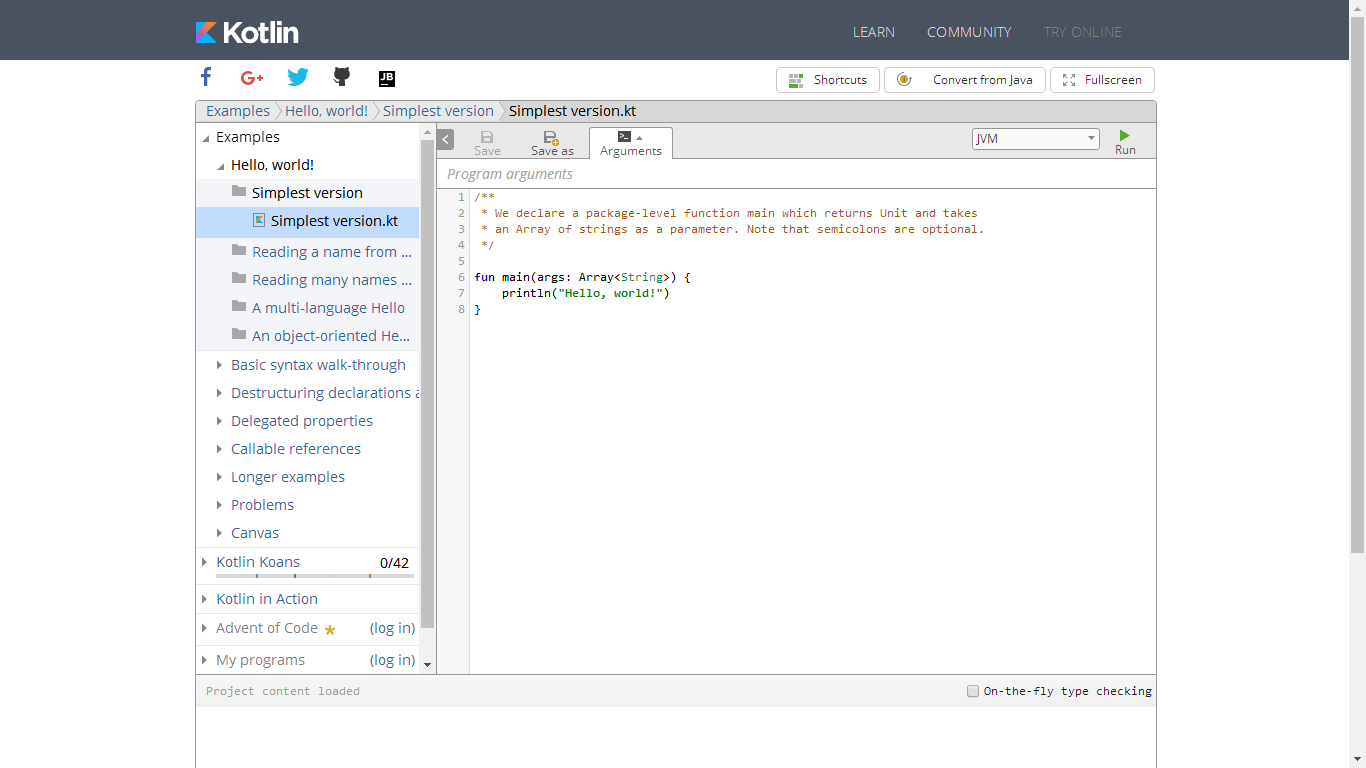Click Convert from Java button
The height and width of the screenshot is (768, 1366).
click(x=965, y=80)
